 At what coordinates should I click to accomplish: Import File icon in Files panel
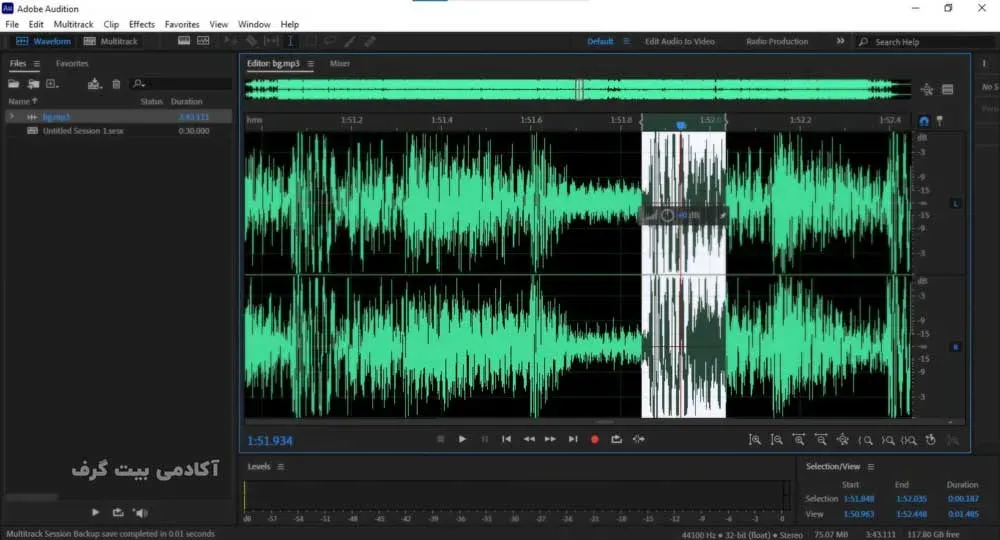click(33, 84)
